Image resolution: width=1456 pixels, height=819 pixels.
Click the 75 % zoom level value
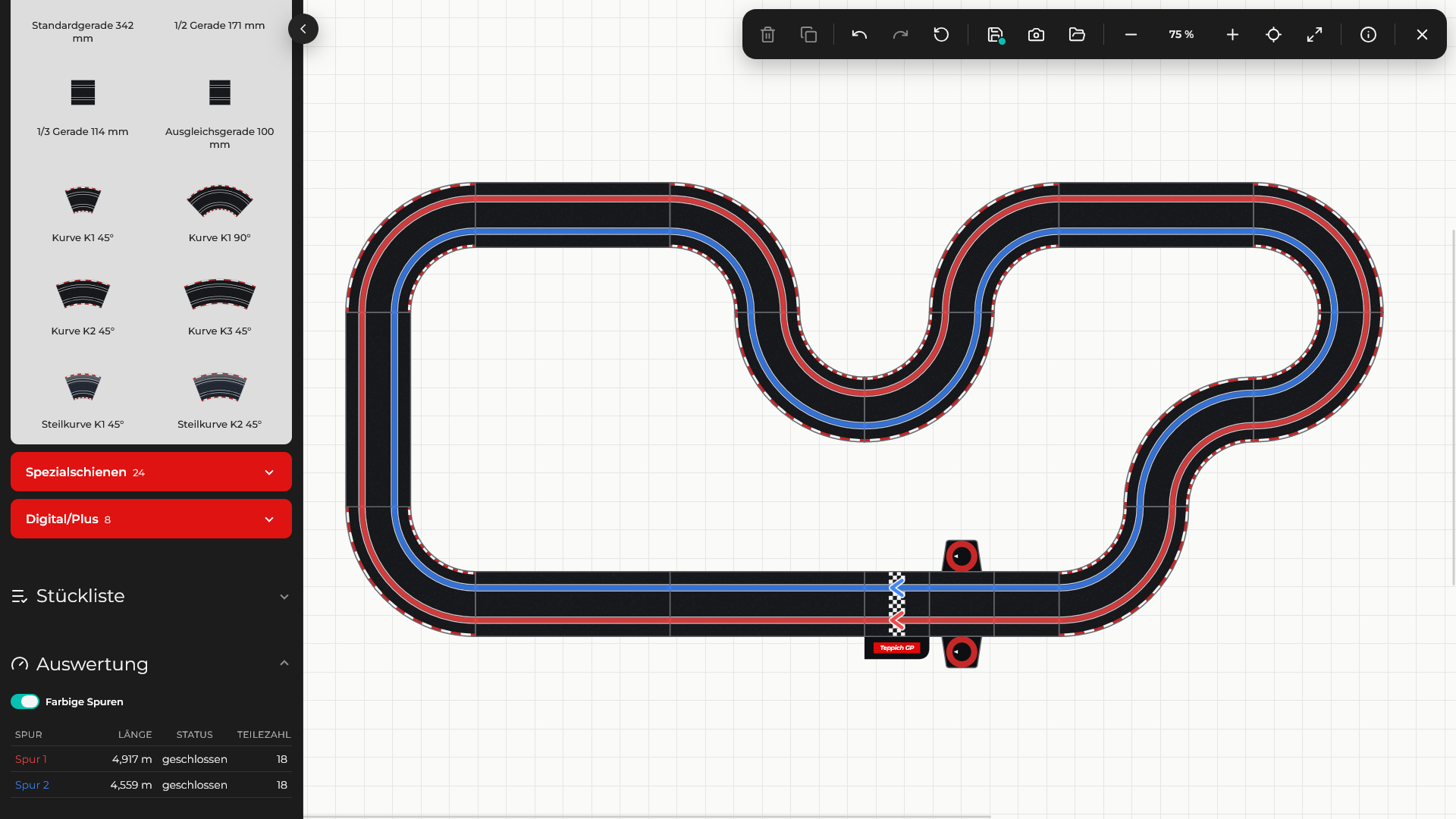click(x=1181, y=35)
